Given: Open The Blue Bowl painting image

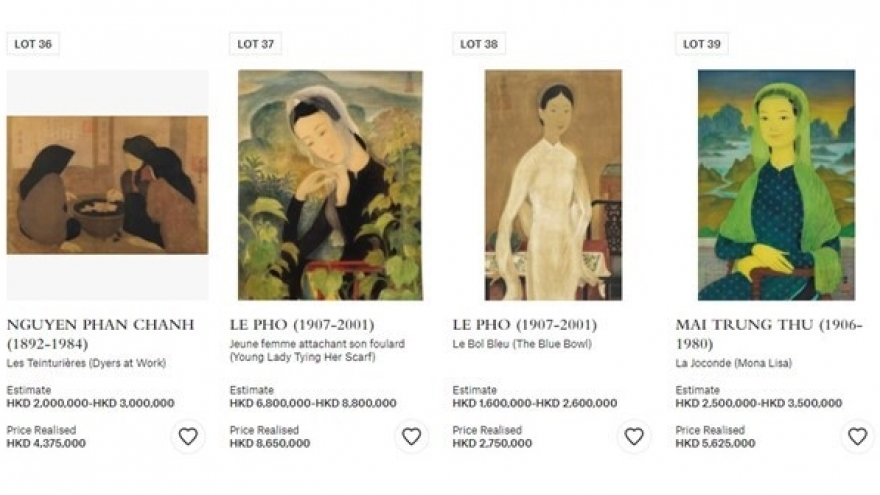Looking at the screenshot, I should (553, 185).
